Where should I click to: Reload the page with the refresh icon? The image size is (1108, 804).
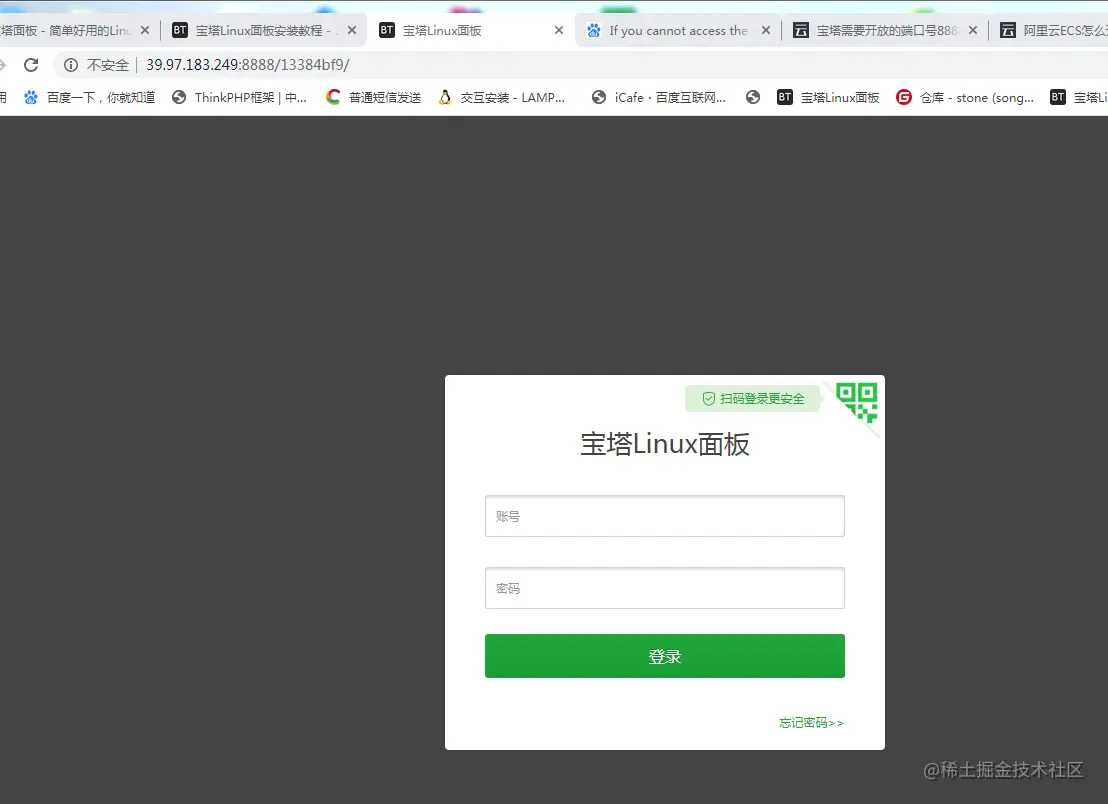(31, 65)
